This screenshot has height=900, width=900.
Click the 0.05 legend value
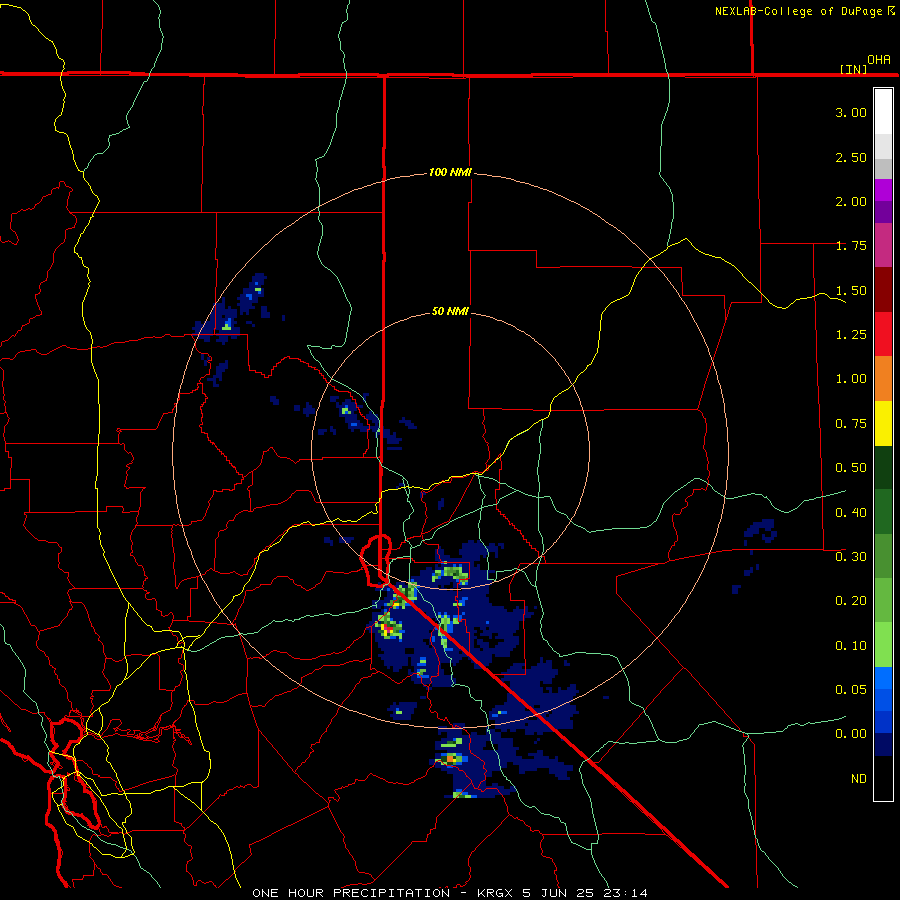point(851,689)
